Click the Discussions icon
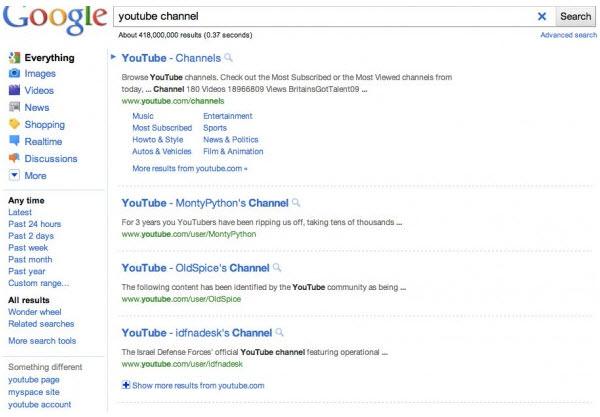 click(14, 158)
